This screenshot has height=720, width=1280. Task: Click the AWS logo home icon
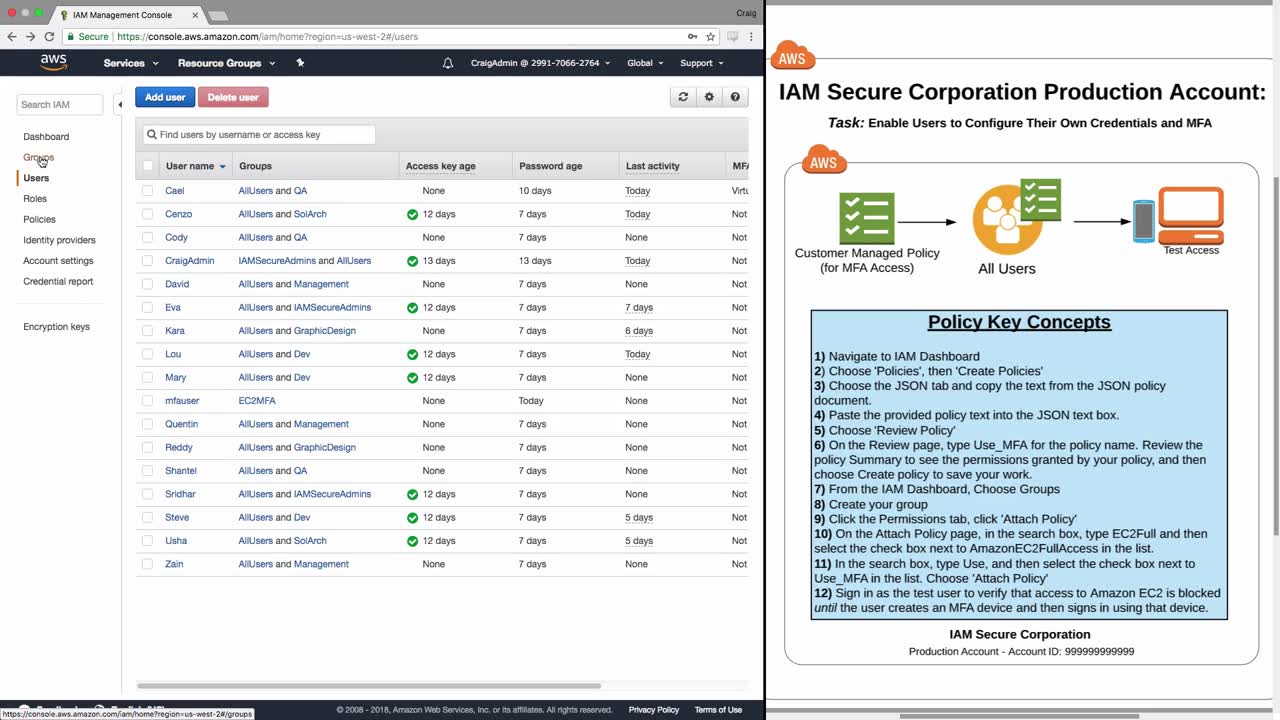click(x=54, y=63)
